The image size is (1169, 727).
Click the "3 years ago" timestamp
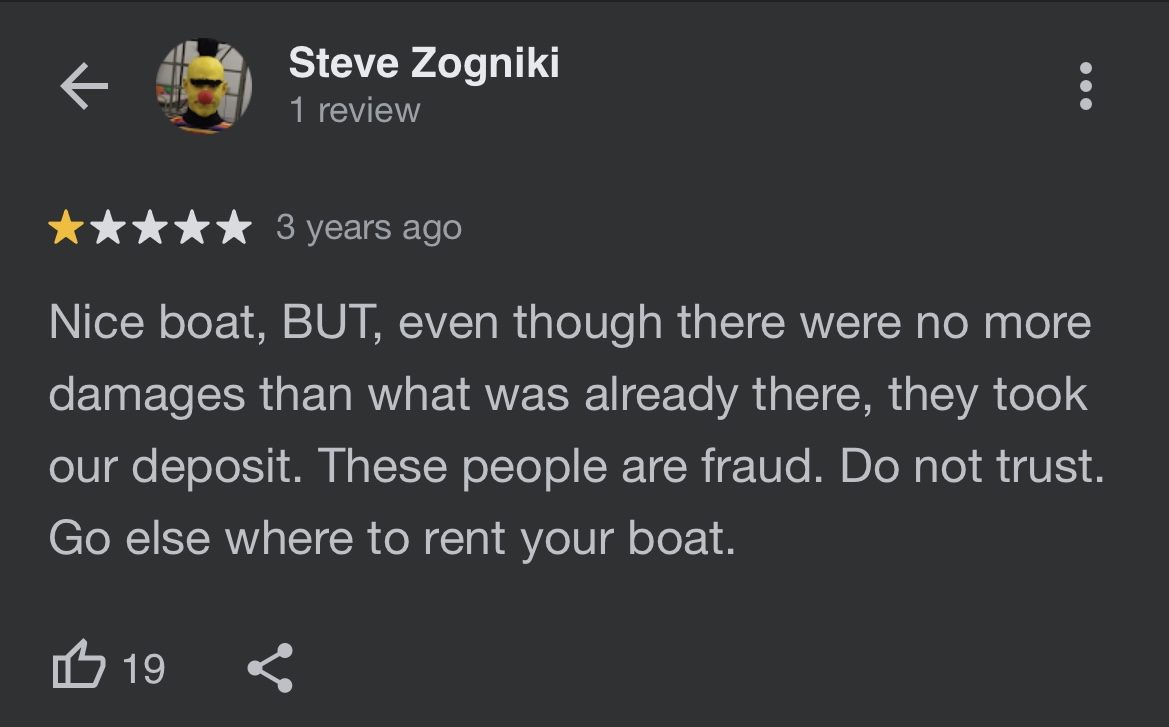click(369, 227)
